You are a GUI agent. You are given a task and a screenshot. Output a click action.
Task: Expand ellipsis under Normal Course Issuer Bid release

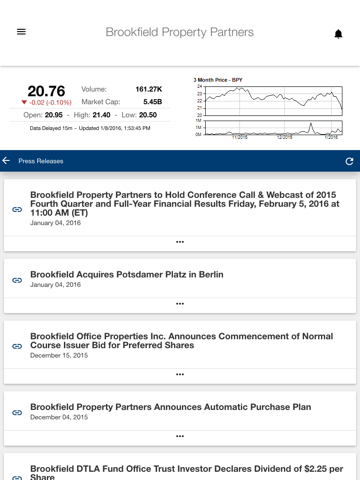pyautogui.click(x=180, y=374)
